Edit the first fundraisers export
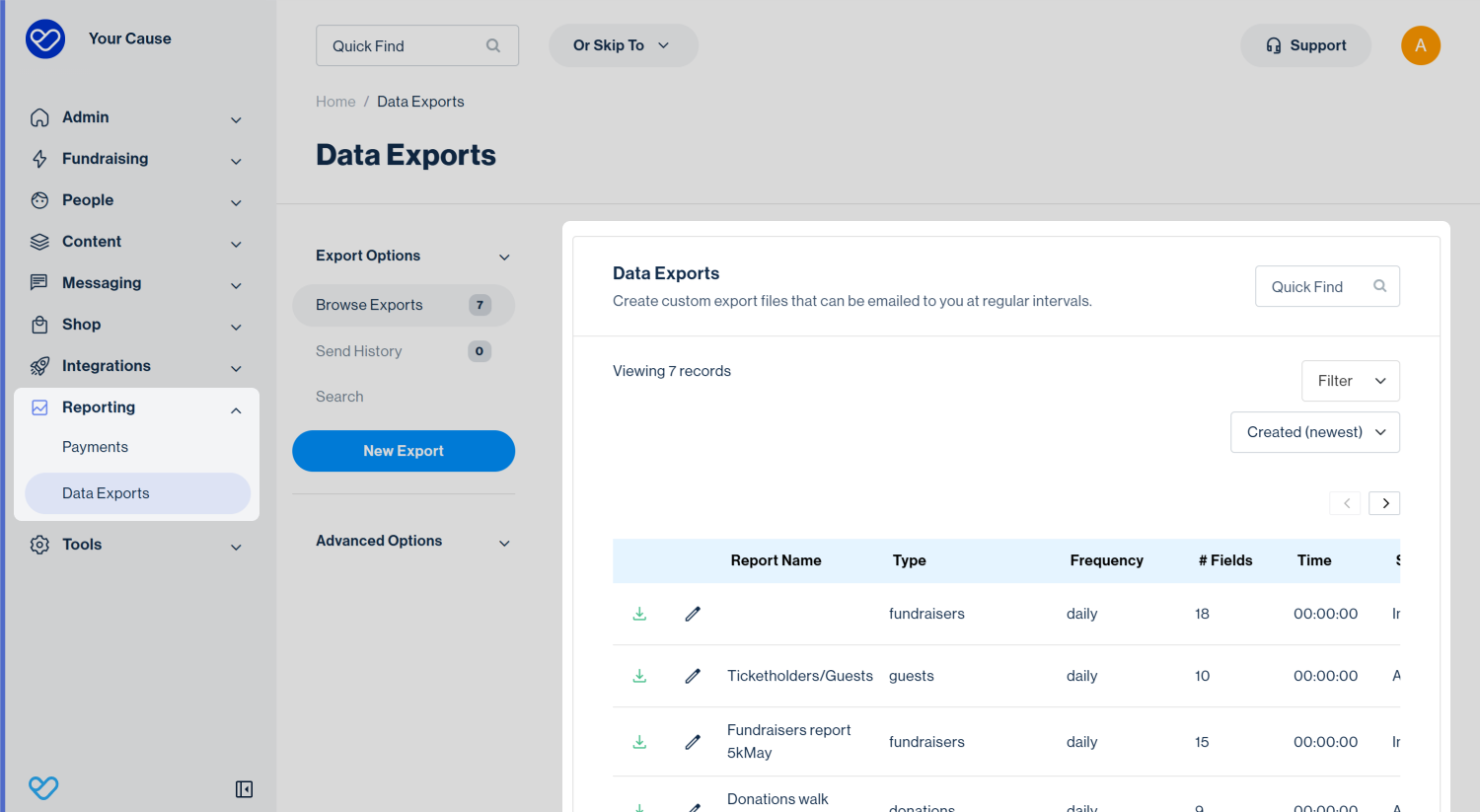Image resolution: width=1480 pixels, height=812 pixels. point(693,614)
